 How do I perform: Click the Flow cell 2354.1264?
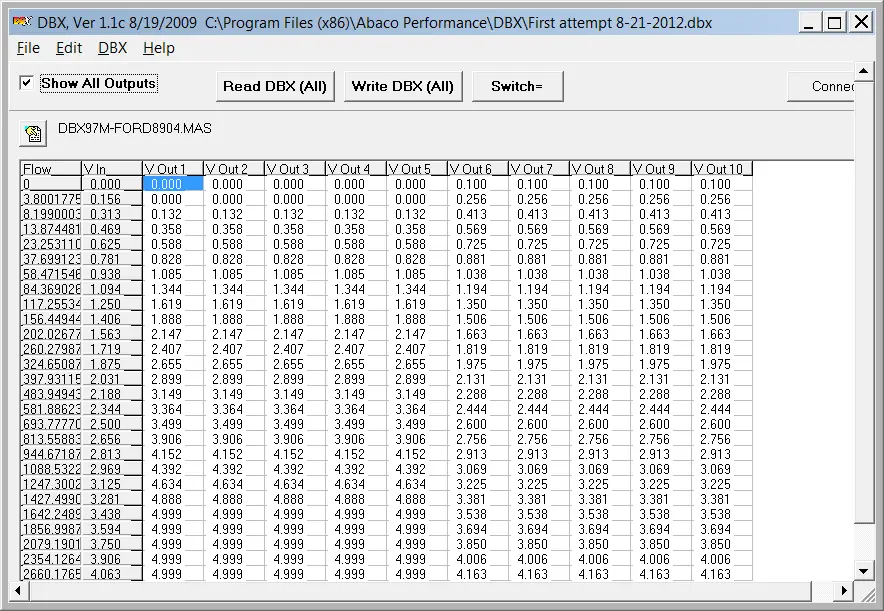click(51, 559)
